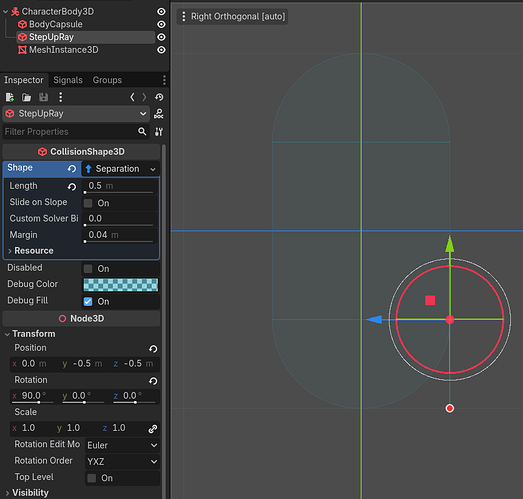Enable the Top Level checkbox
This screenshot has width=523, height=499.
coord(92,478)
